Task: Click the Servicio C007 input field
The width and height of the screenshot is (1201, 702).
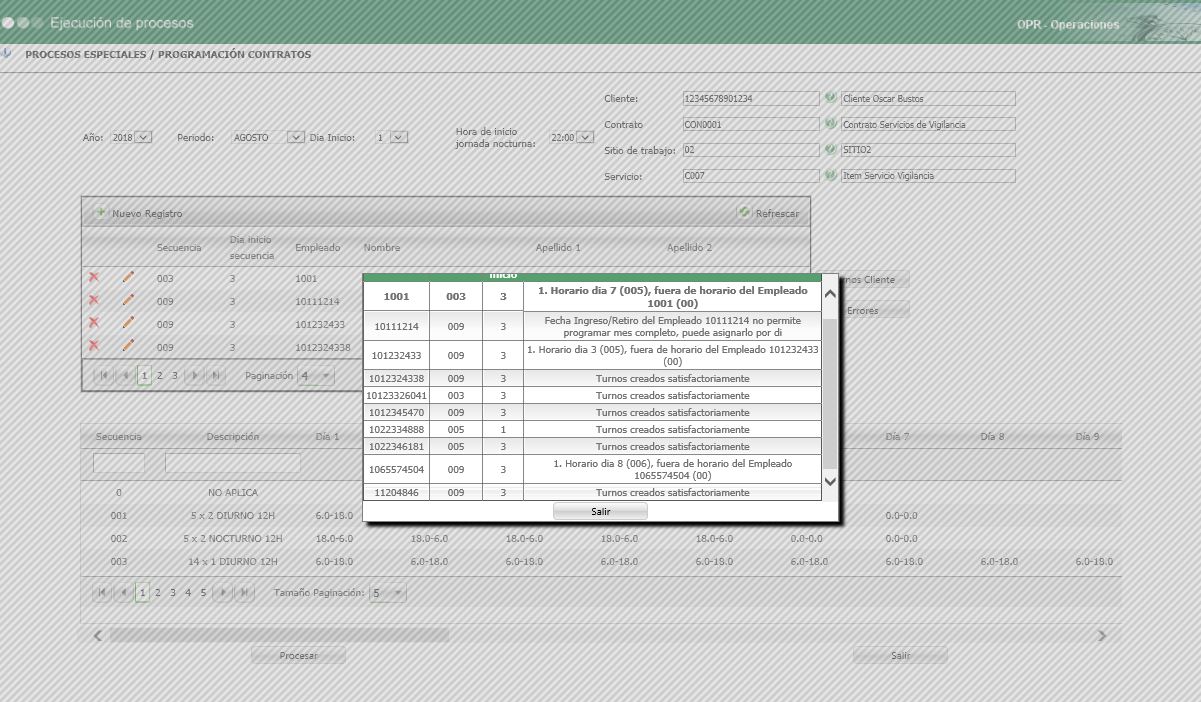Action: [751, 176]
